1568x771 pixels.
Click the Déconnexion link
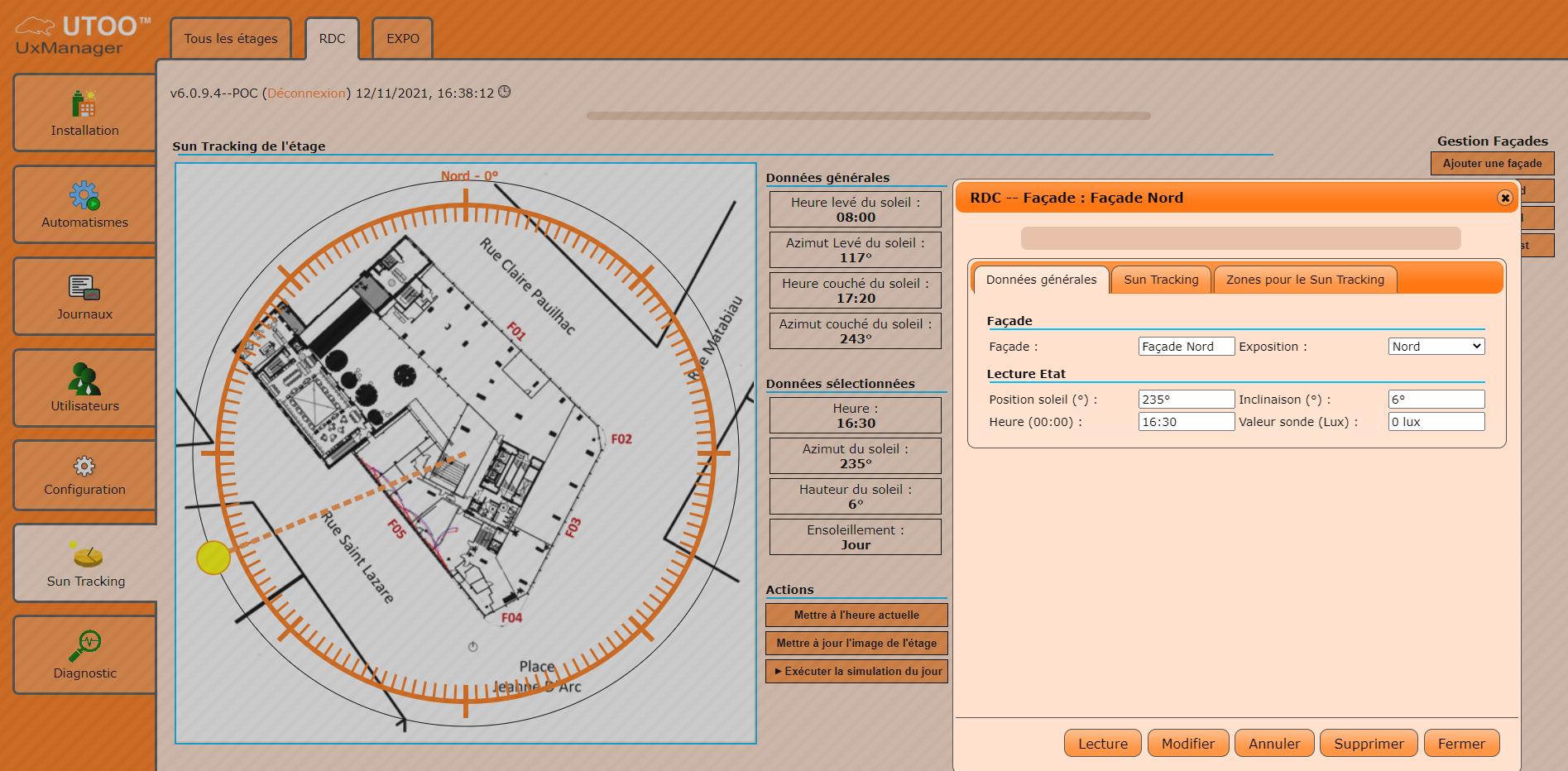coord(306,93)
